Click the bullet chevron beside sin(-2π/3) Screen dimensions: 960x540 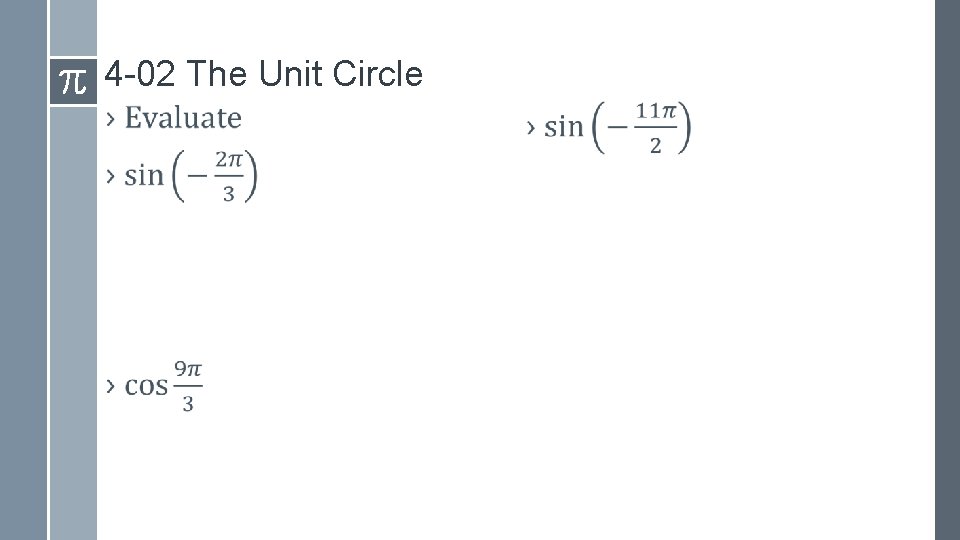[x=111, y=176]
